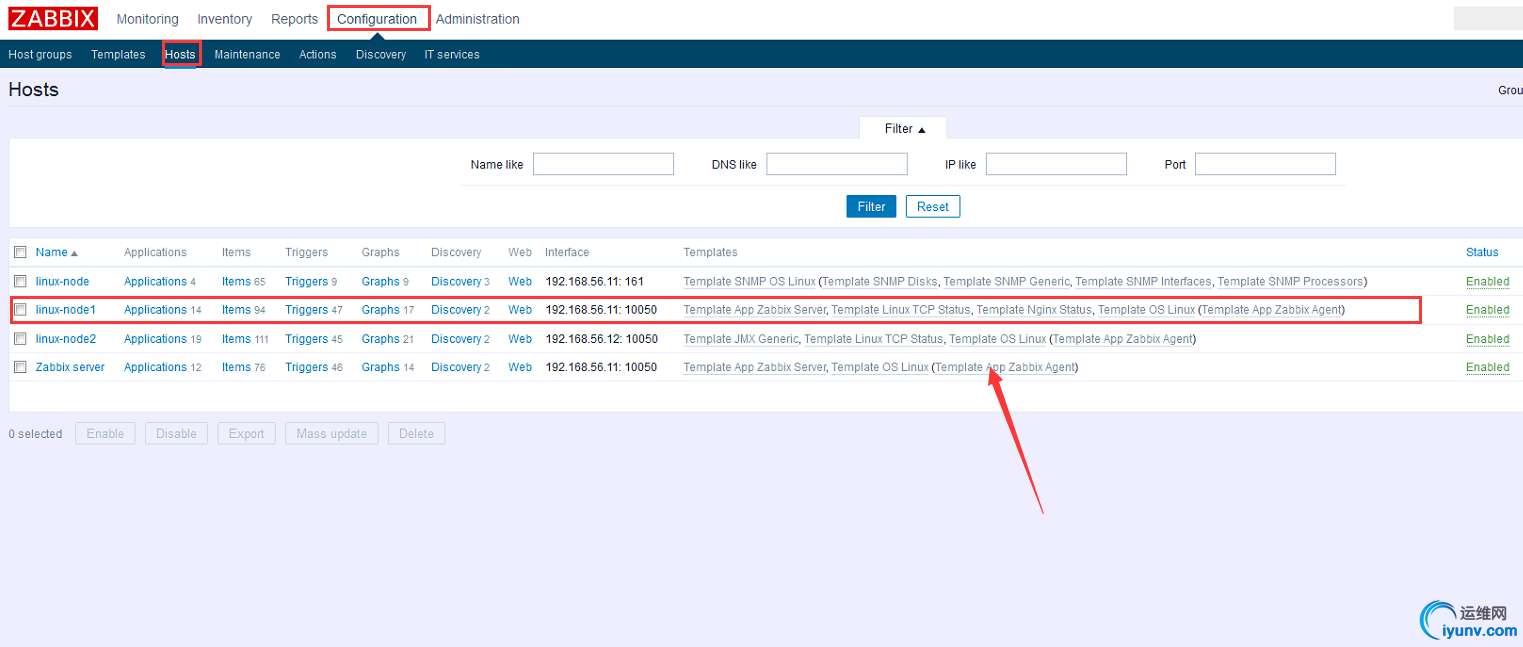The width and height of the screenshot is (1523, 647).
Task: Open the linux-node2 host
Action: (x=66, y=339)
